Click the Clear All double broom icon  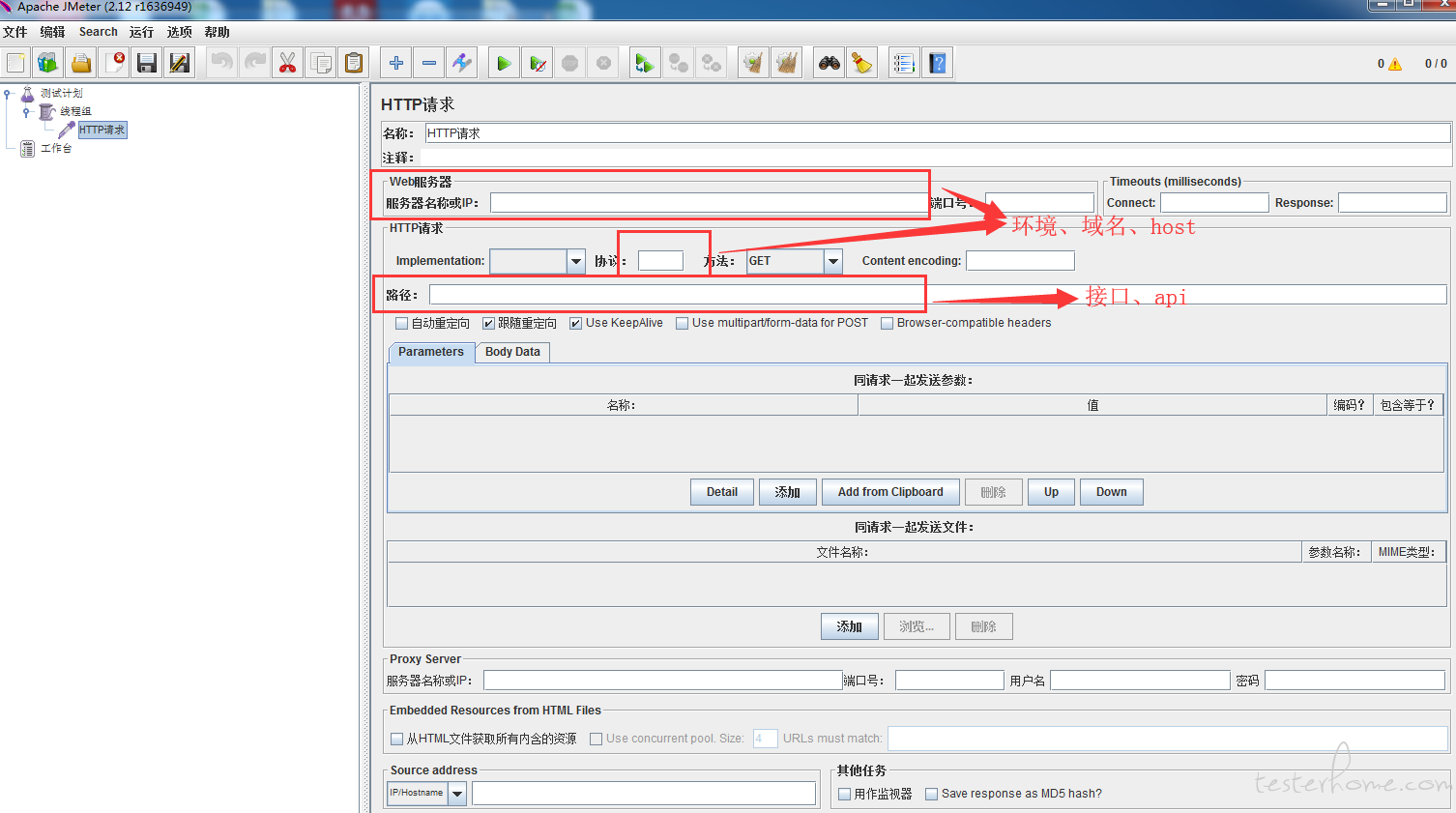pos(787,63)
